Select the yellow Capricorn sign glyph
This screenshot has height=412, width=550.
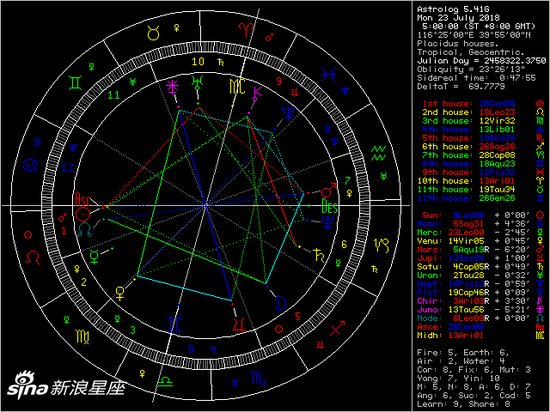(x=382, y=245)
